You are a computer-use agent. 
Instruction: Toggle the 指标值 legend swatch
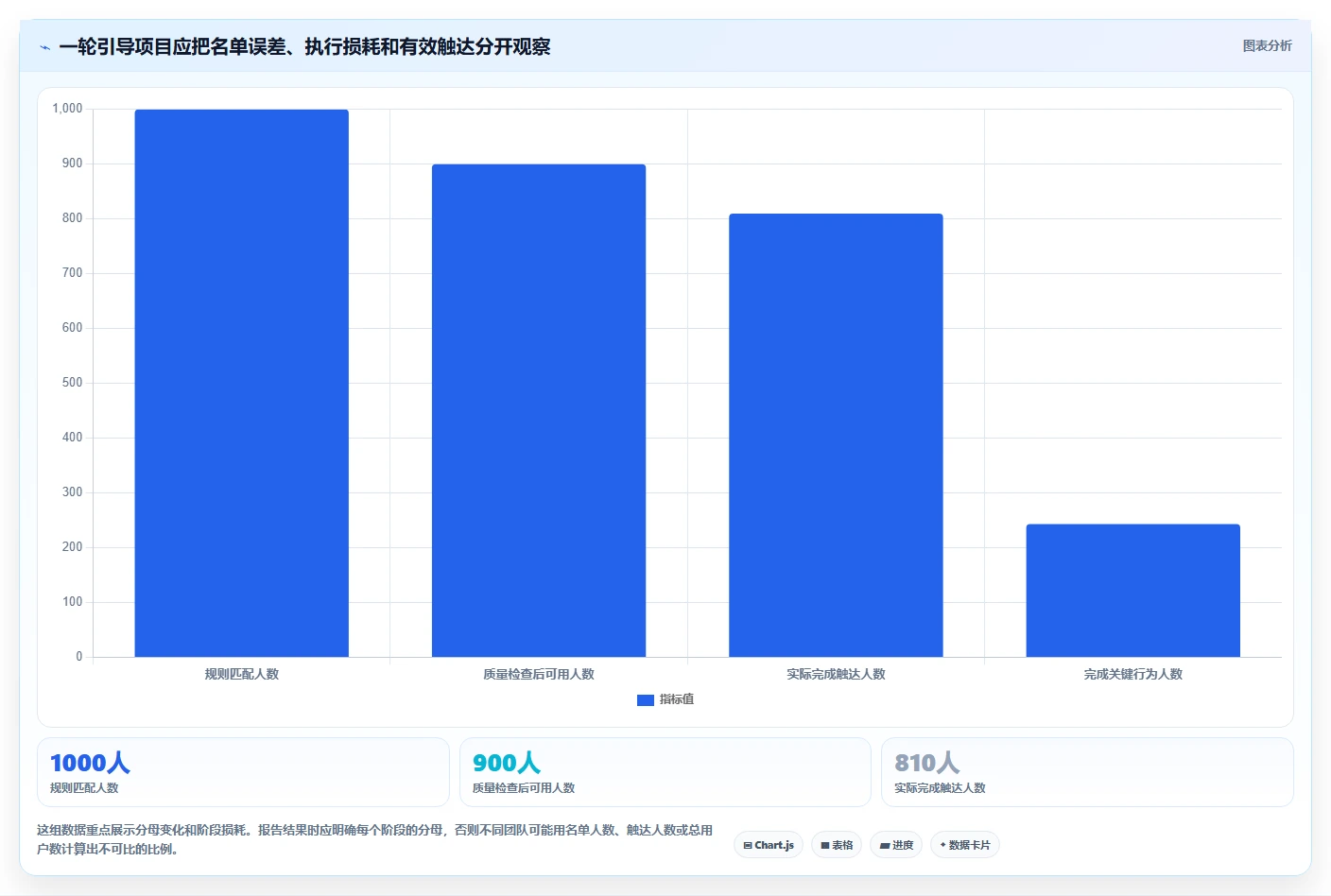coord(646,700)
